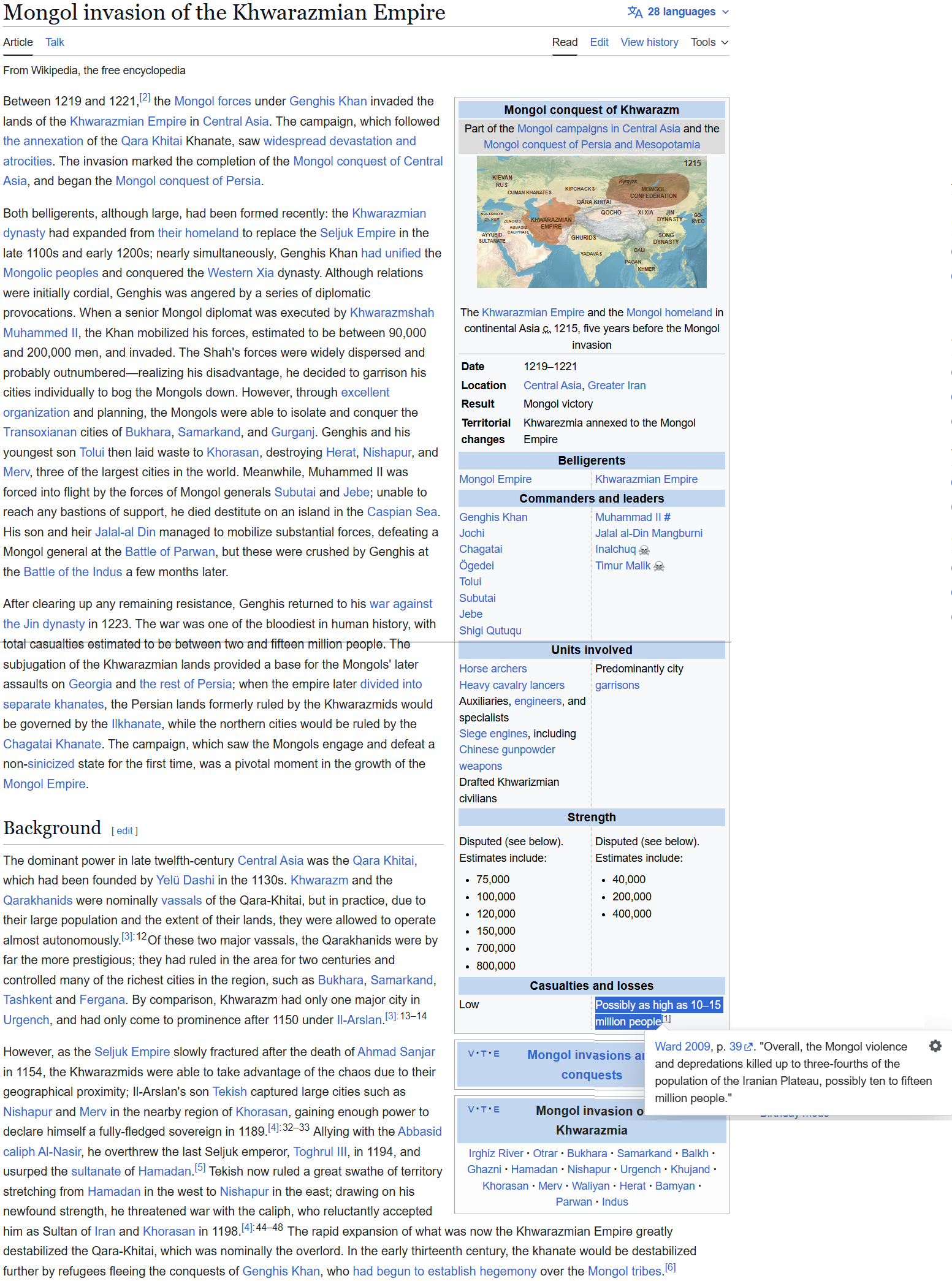Viewport: 952px width, 1281px height.
Task: Click the # symbol after Muhammad II
Action: [668, 517]
